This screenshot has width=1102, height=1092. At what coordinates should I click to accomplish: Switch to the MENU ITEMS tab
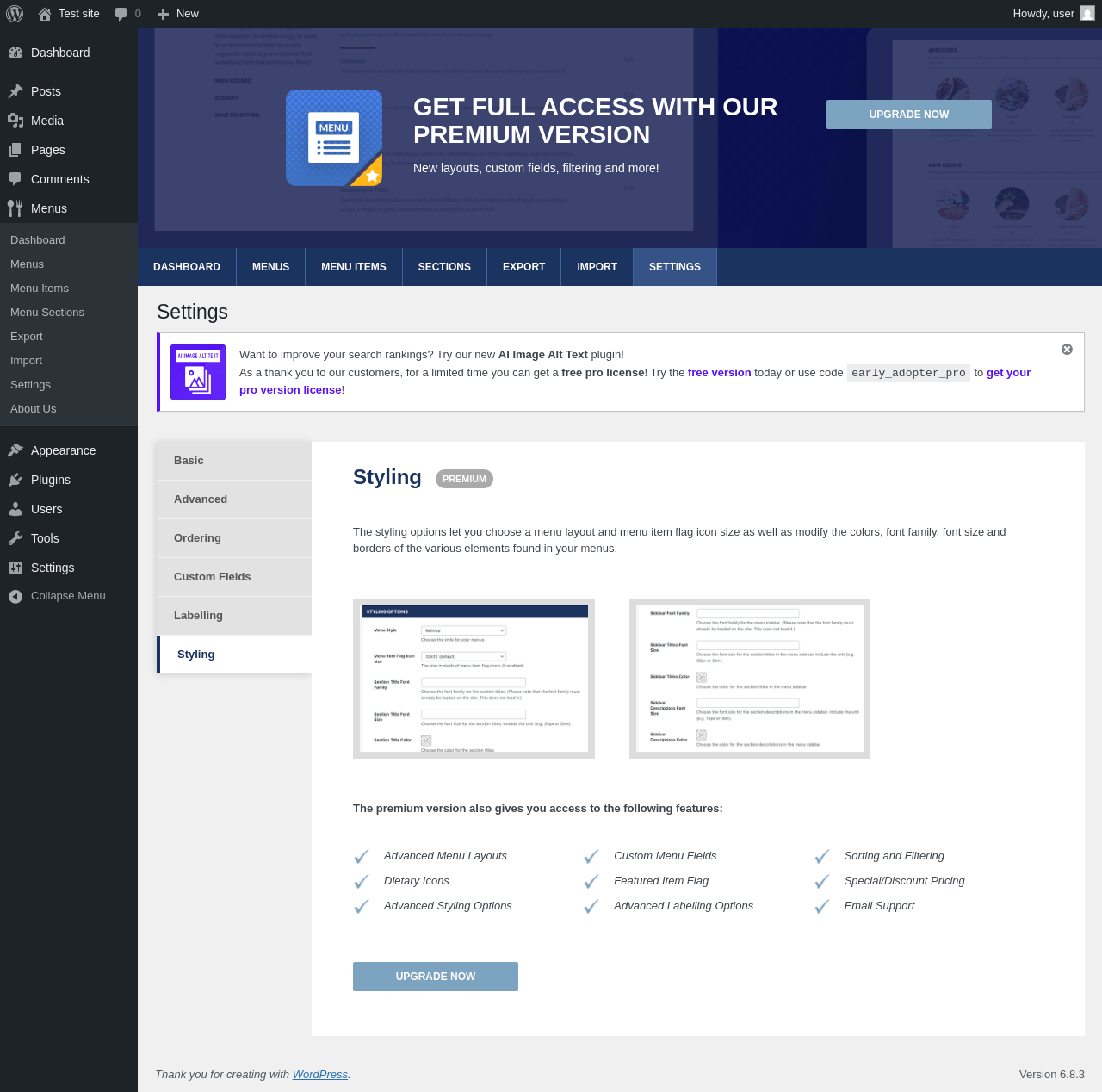(354, 267)
